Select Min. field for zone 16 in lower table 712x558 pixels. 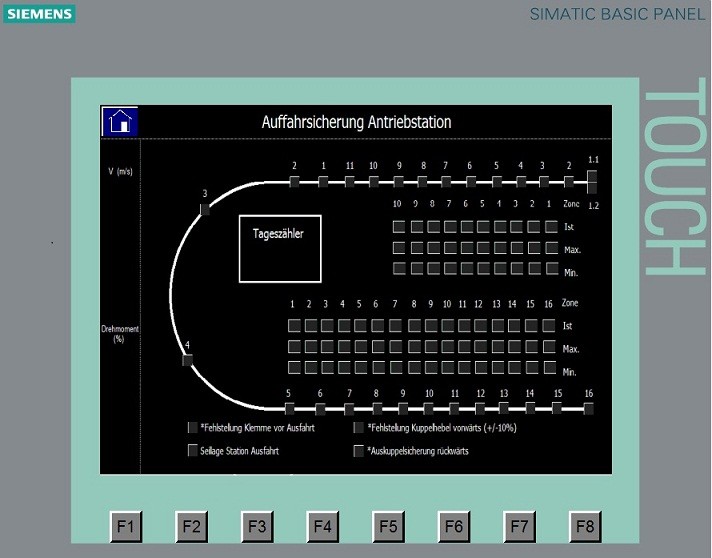[548, 370]
